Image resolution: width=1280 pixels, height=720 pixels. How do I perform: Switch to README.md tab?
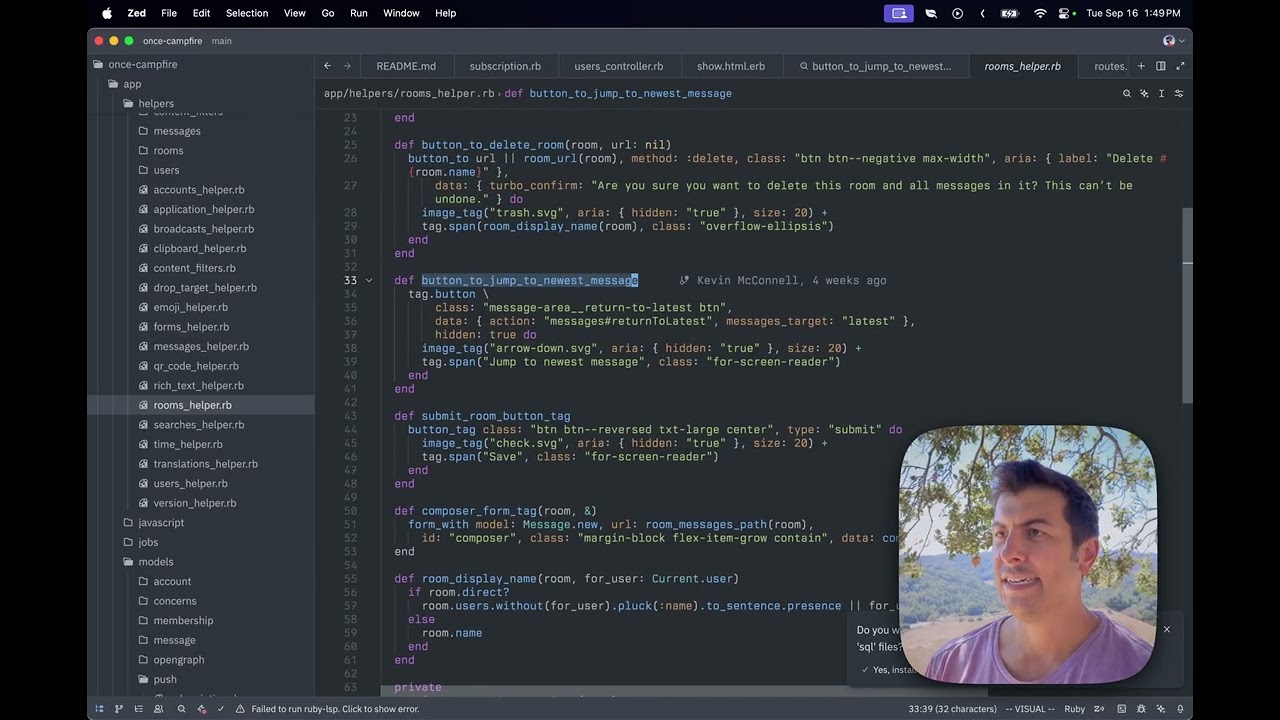tap(406, 66)
